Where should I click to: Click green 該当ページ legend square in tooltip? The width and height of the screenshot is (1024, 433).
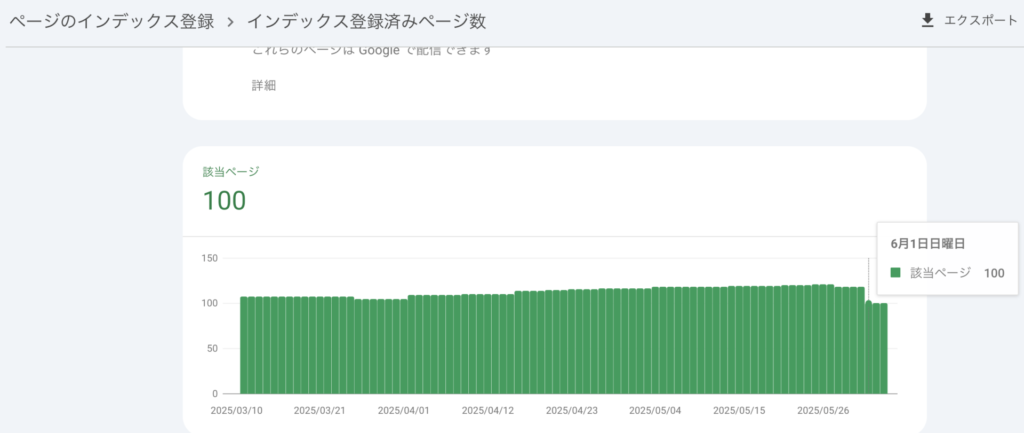click(x=895, y=273)
